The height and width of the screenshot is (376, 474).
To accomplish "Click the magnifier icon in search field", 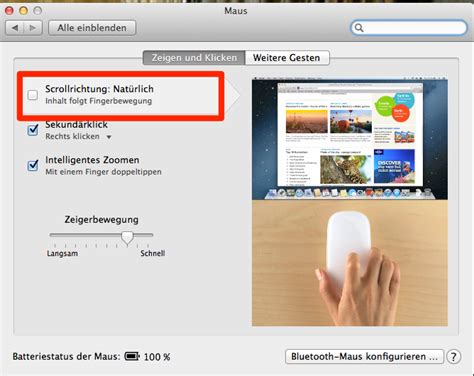I will (x=359, y=28).
